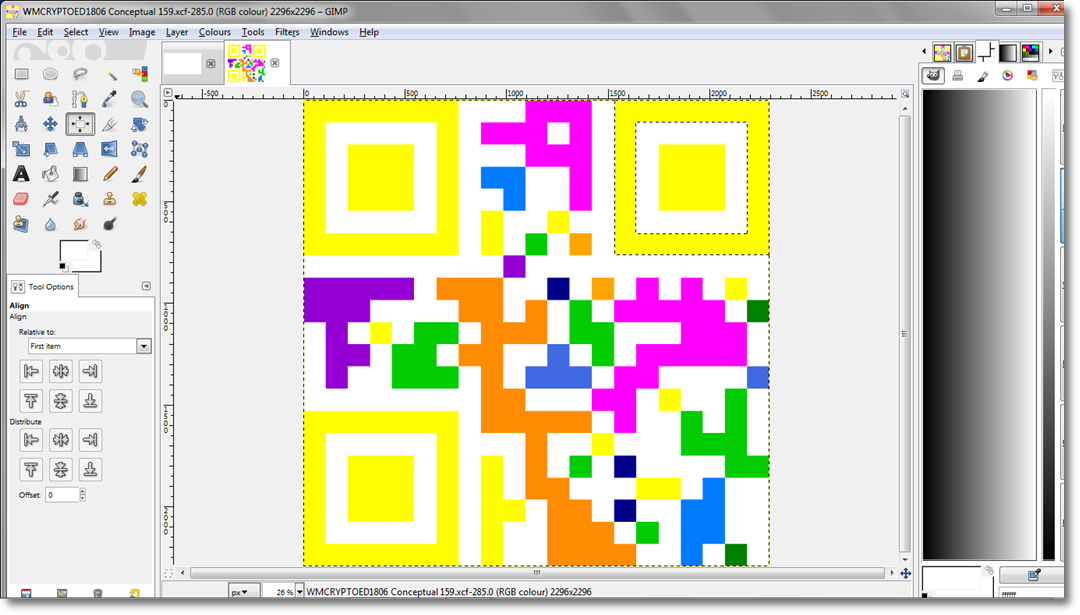Switch to the Gradients dock tab
The image size is (1080, 615).
pyautogui.click(x=1008, y=52)
